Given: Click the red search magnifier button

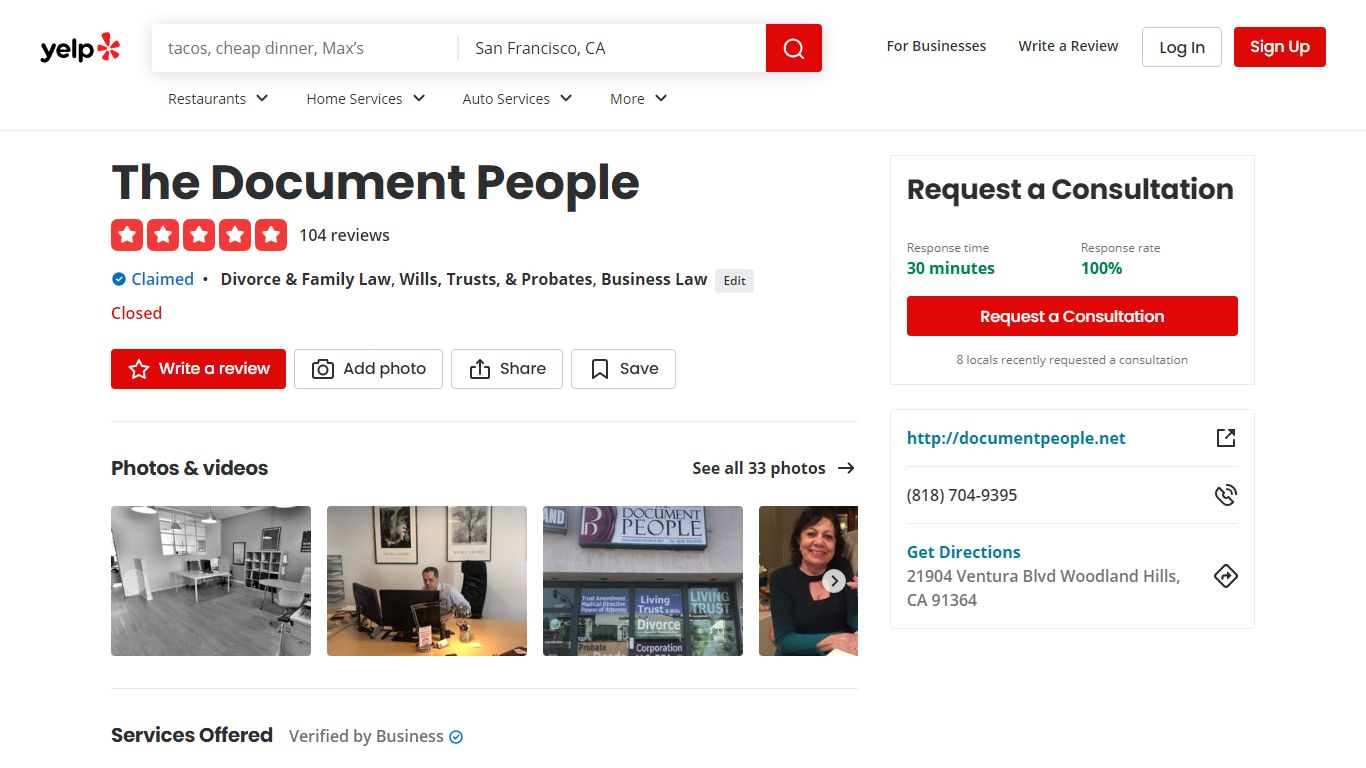Looking at the screenshot, I should tap(794, 48).
